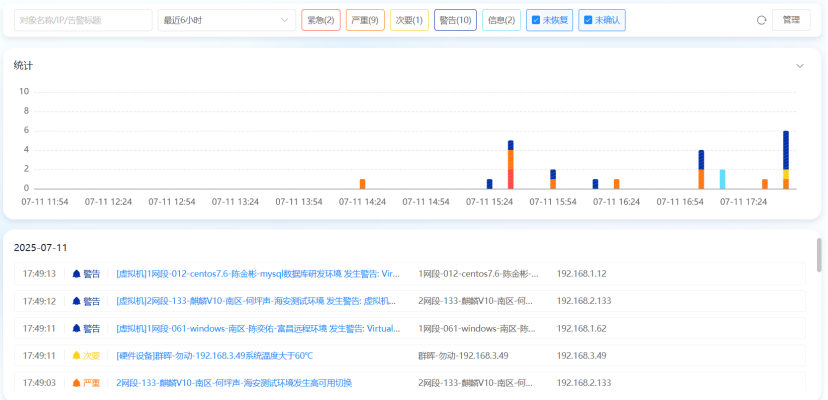Open alert link for 1网段-012-centos7.6 mysql

(258, 274)
